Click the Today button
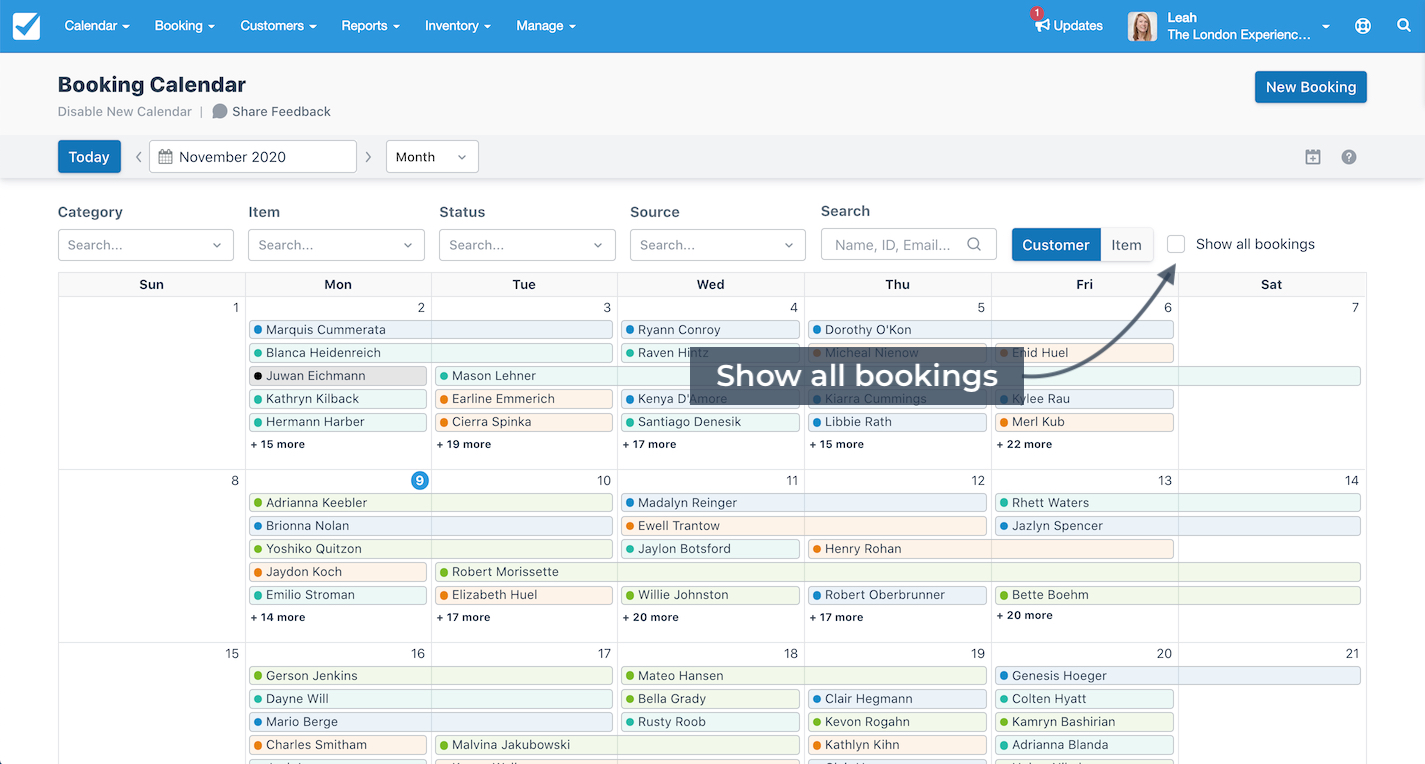 pyautogui.click(x=89, y=157)
